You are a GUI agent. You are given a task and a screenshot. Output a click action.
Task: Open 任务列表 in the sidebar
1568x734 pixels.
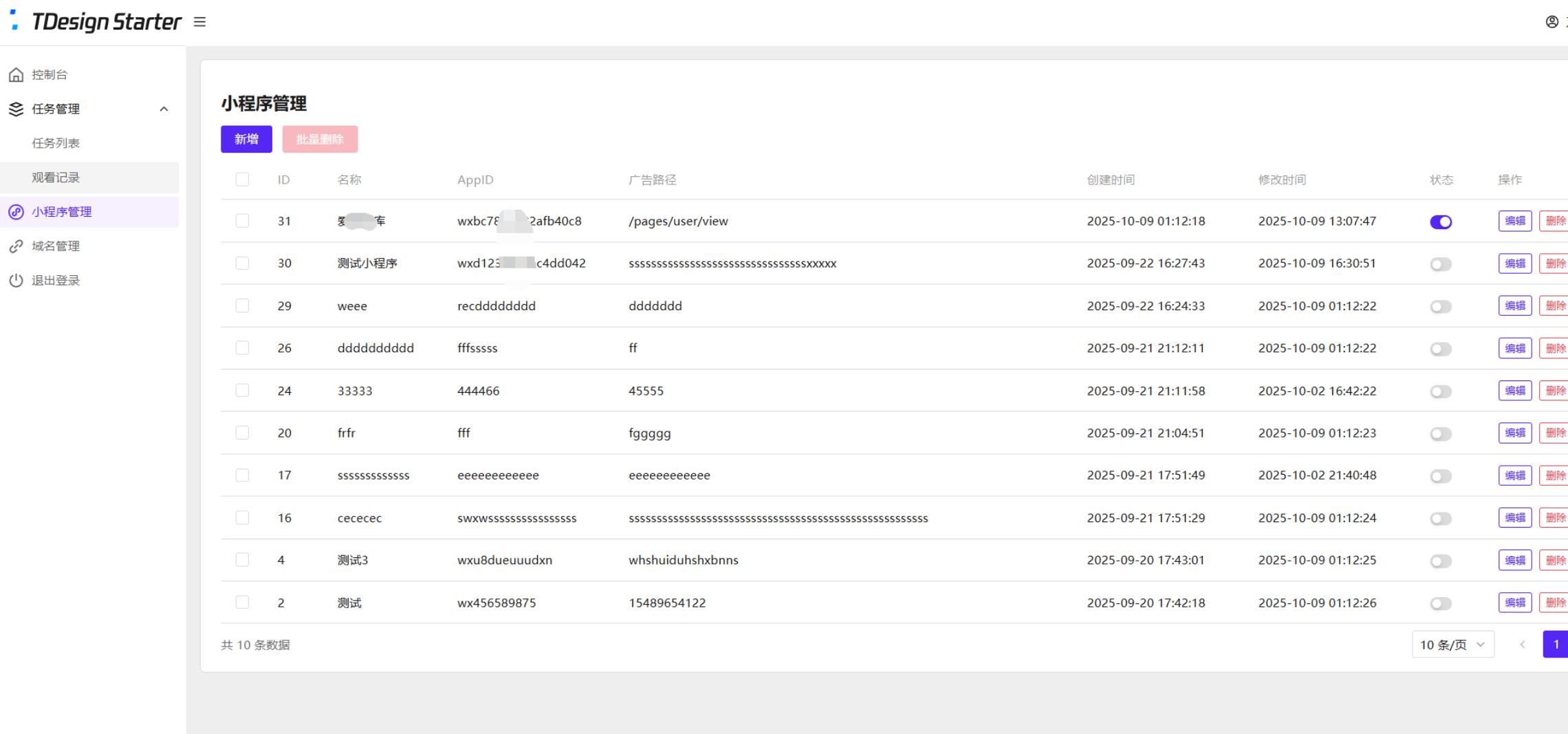pos(56,143)
